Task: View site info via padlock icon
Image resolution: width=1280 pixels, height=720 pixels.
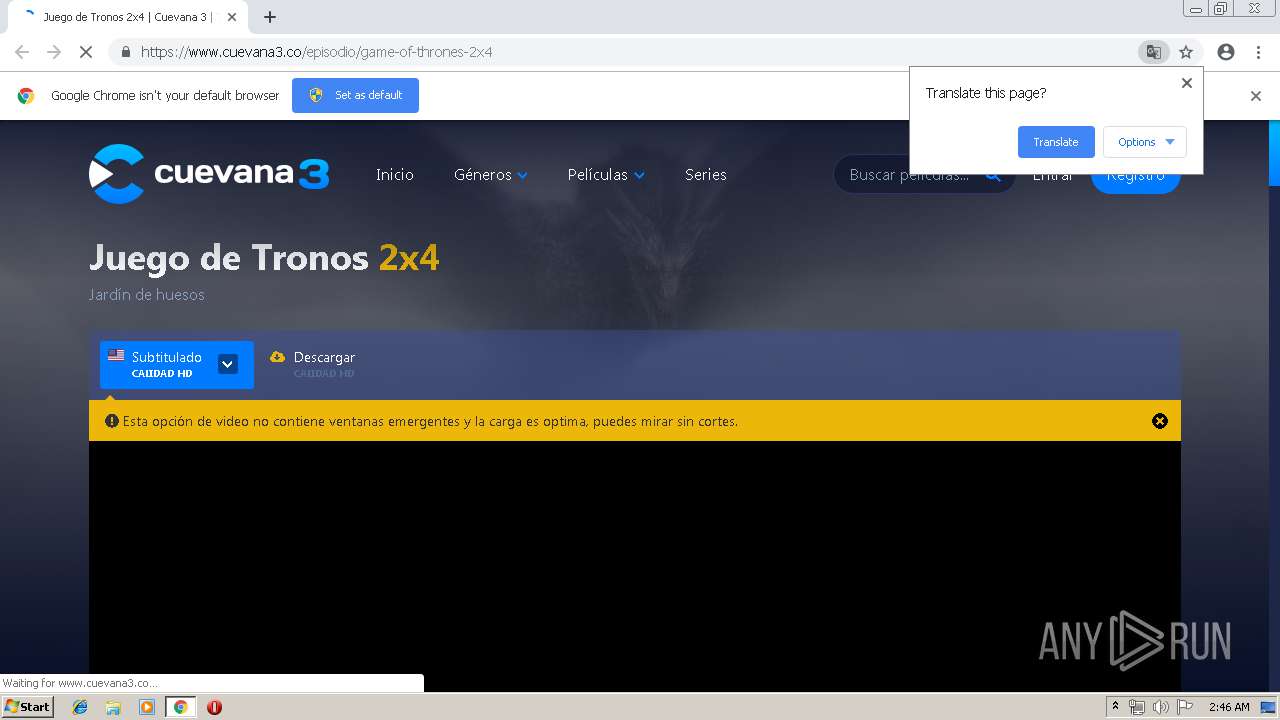Action: click(125, 52)
